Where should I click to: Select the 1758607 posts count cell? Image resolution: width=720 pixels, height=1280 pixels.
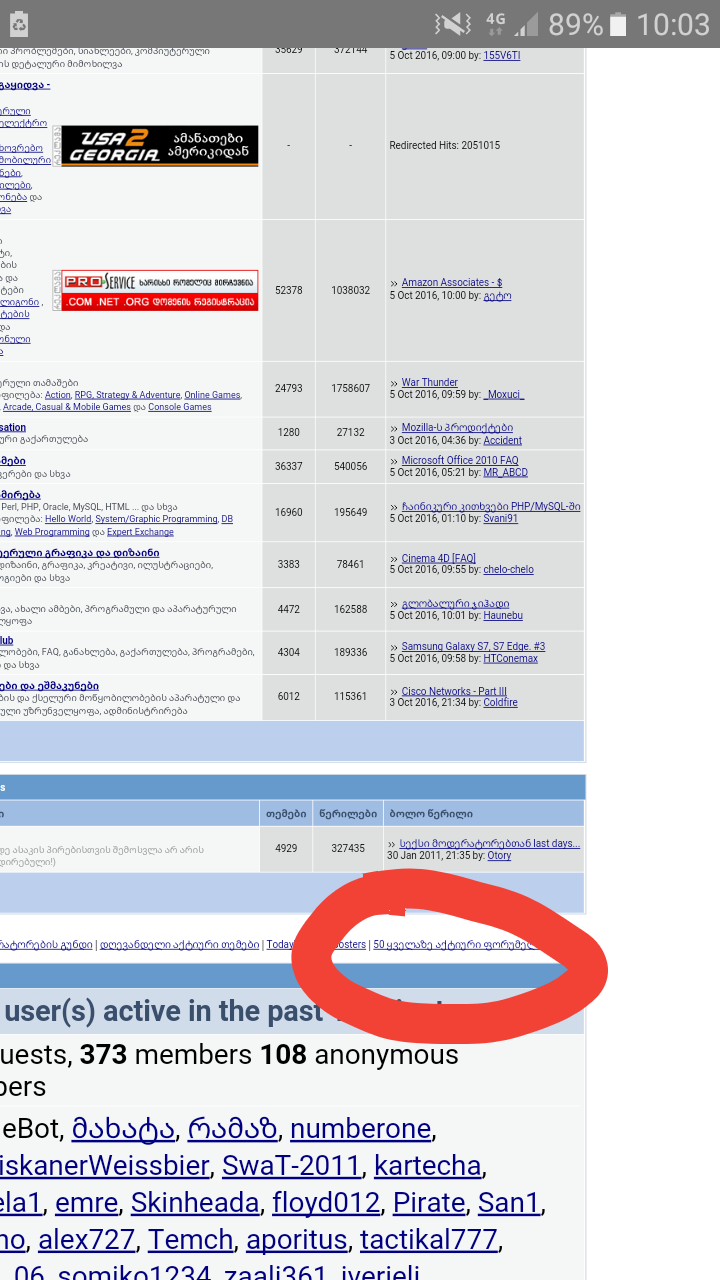click(351, 388)
